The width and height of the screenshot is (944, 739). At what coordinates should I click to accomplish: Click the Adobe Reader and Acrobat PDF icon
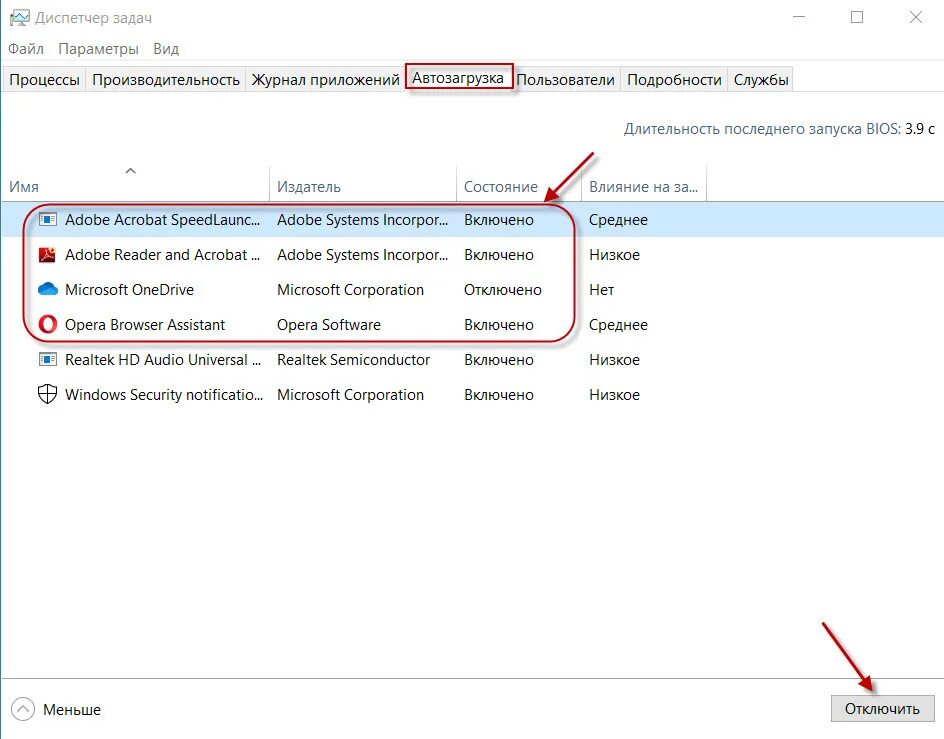[x=47, y=255]
